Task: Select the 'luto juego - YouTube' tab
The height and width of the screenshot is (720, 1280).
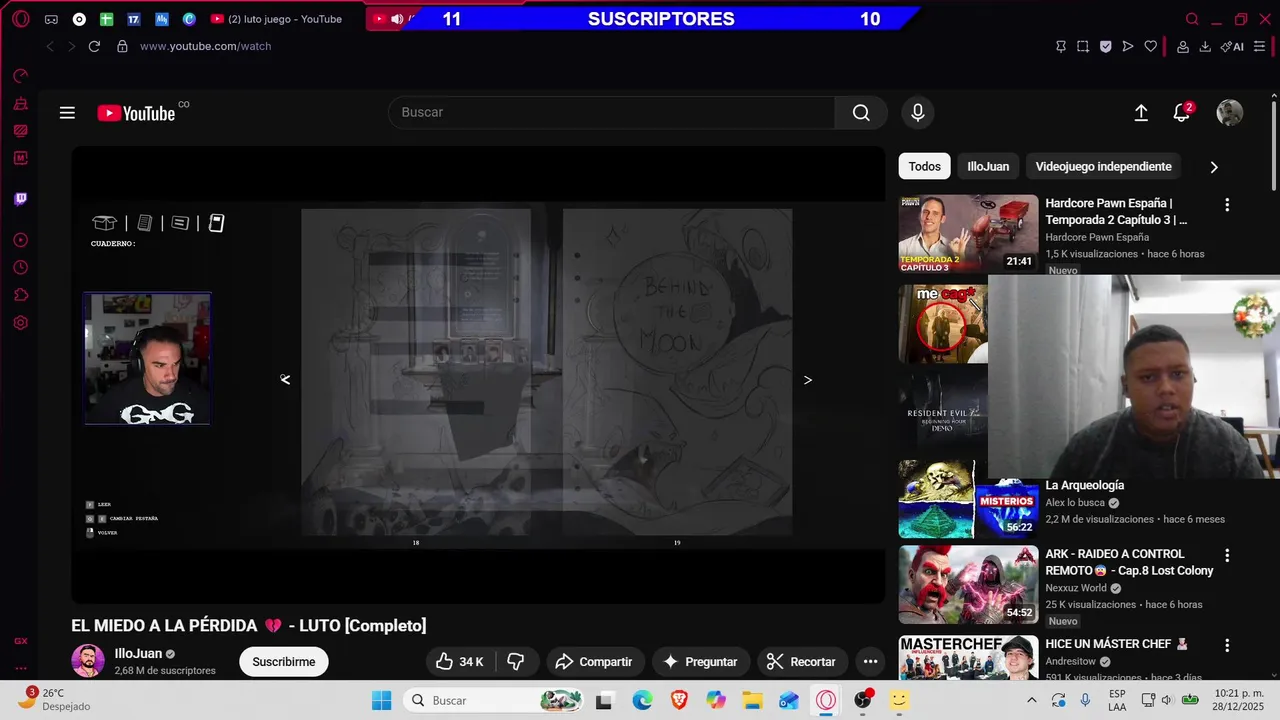Action: [x=277, y=19]
